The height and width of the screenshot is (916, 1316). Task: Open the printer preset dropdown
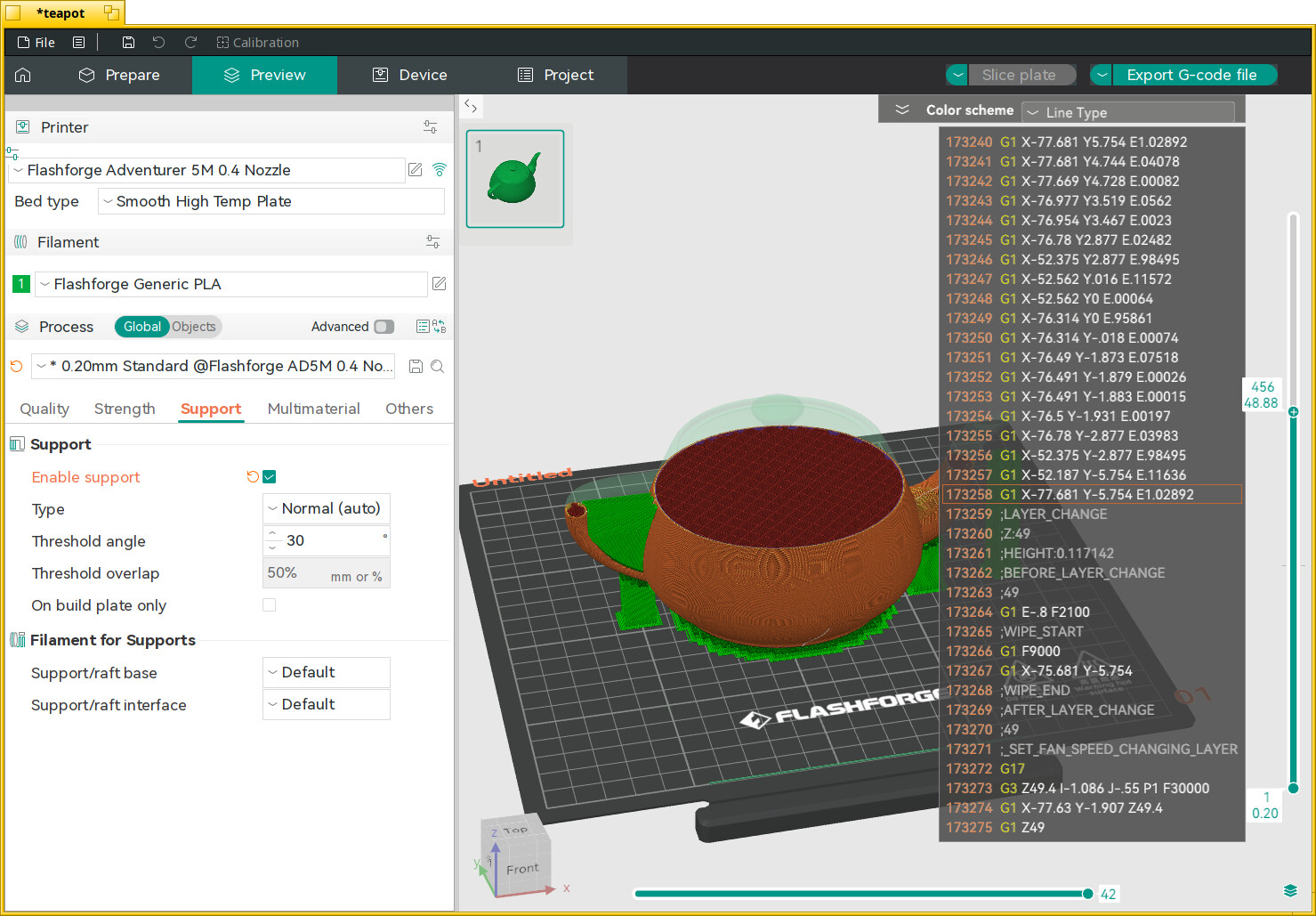(x=207, y=170)
